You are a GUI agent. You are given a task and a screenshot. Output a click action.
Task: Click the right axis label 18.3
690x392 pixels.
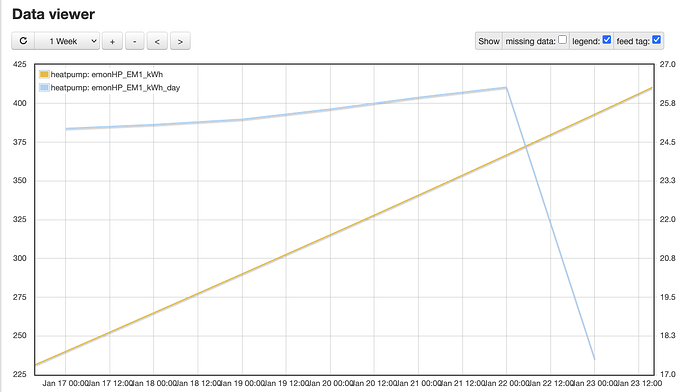point(667,335)
